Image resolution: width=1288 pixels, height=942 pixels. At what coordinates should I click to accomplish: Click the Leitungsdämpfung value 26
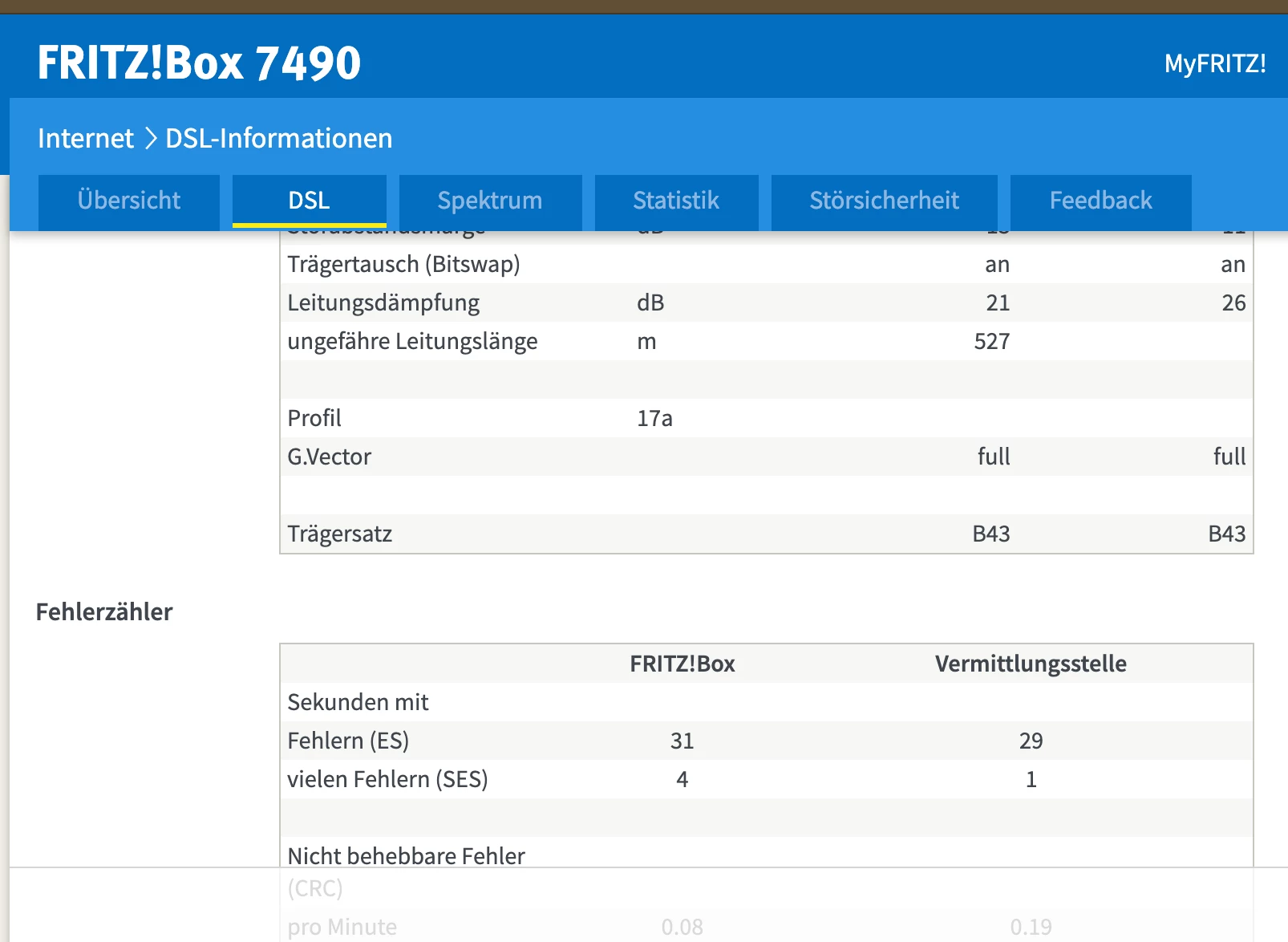click(x=1233, y=302)
